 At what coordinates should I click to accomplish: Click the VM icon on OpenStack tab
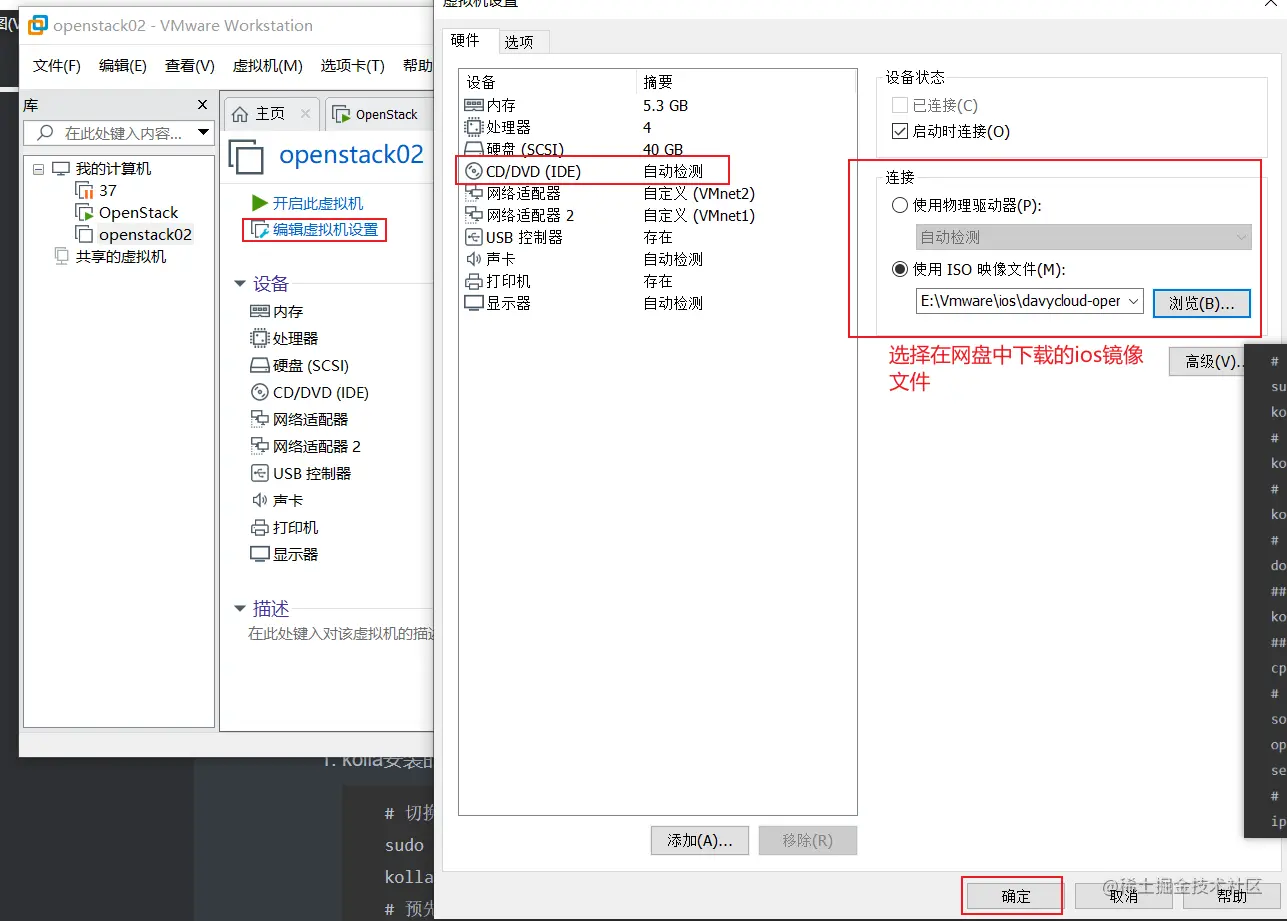(x=342, y=114)
